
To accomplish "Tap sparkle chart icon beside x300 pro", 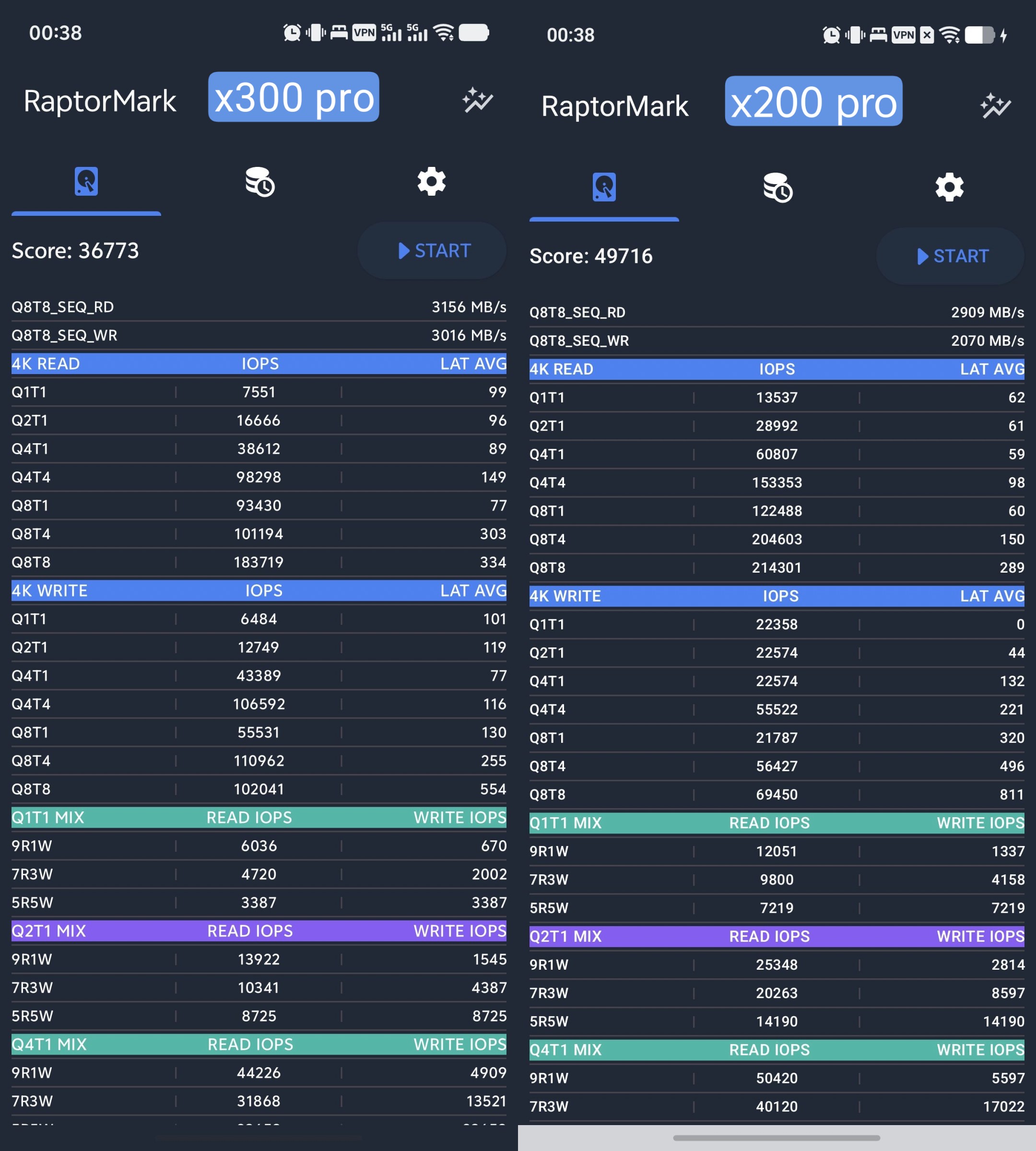I will point(477,101).
